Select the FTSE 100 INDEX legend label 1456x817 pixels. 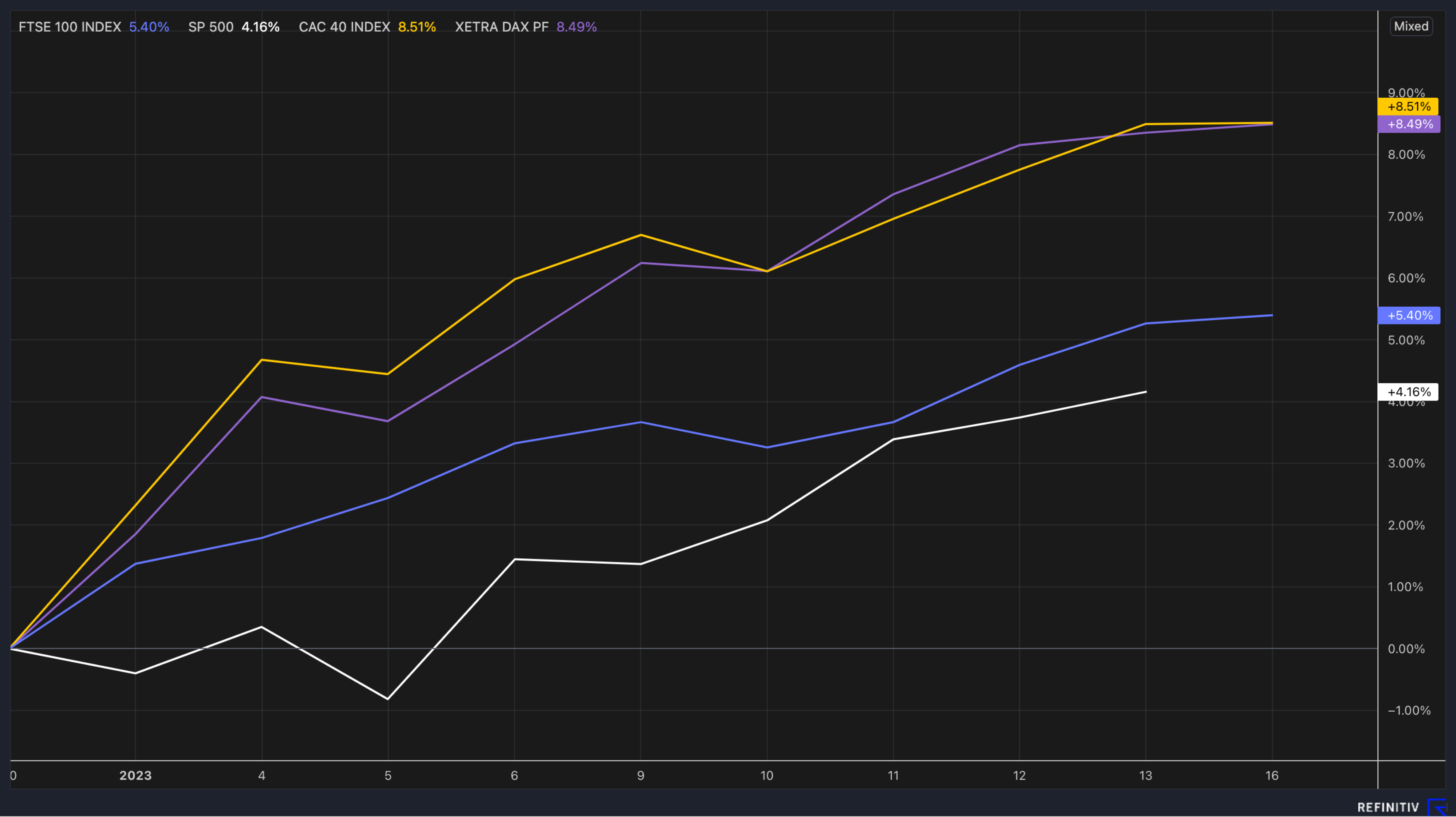click(x=70, y=27)
